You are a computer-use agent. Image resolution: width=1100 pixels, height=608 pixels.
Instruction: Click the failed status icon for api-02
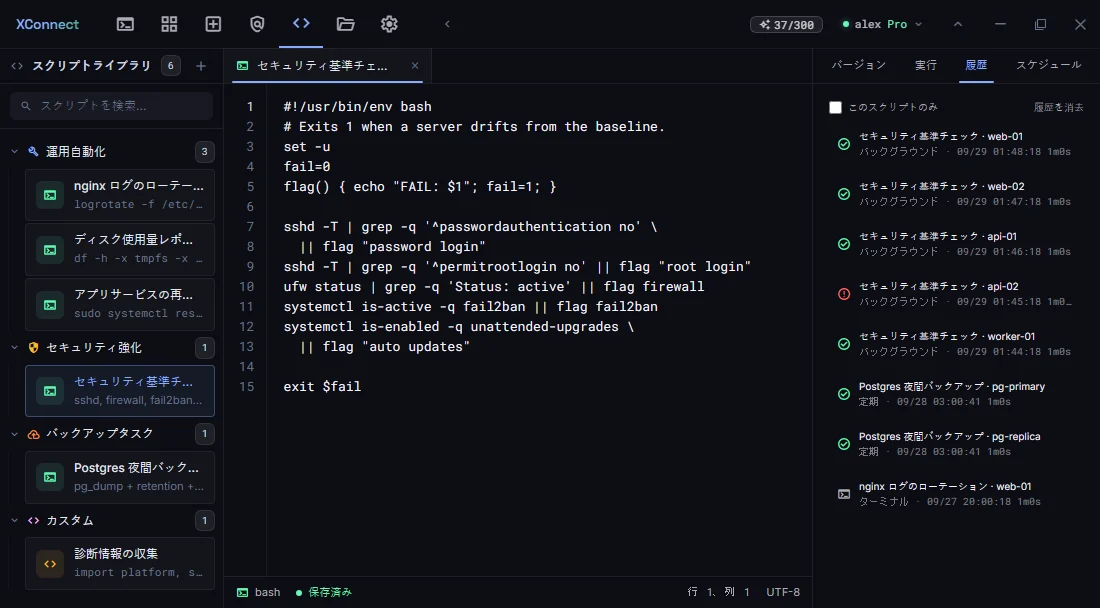(x=844, y=294)
